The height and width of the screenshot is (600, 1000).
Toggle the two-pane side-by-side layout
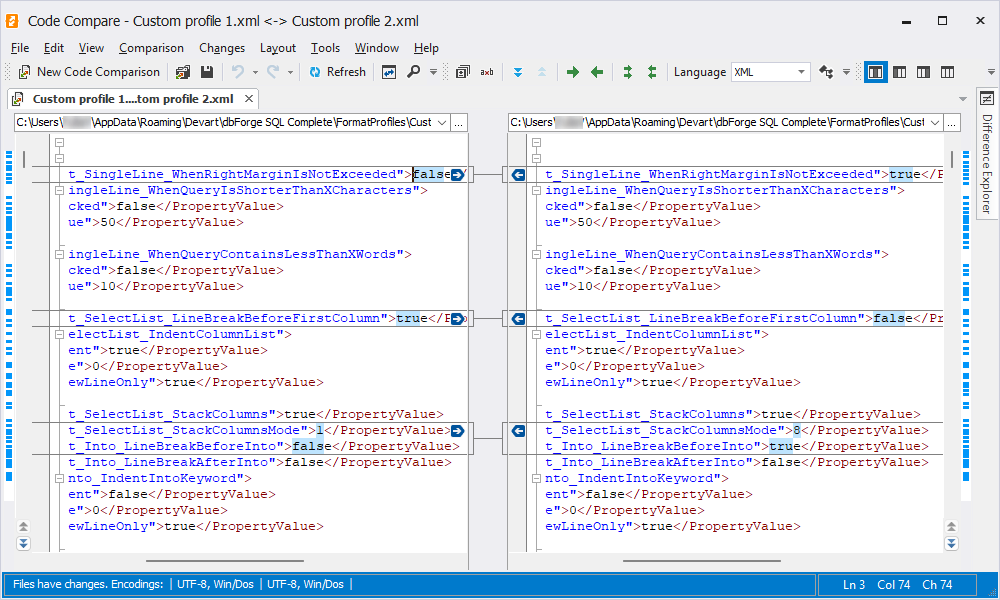click(x=876, y=72)
